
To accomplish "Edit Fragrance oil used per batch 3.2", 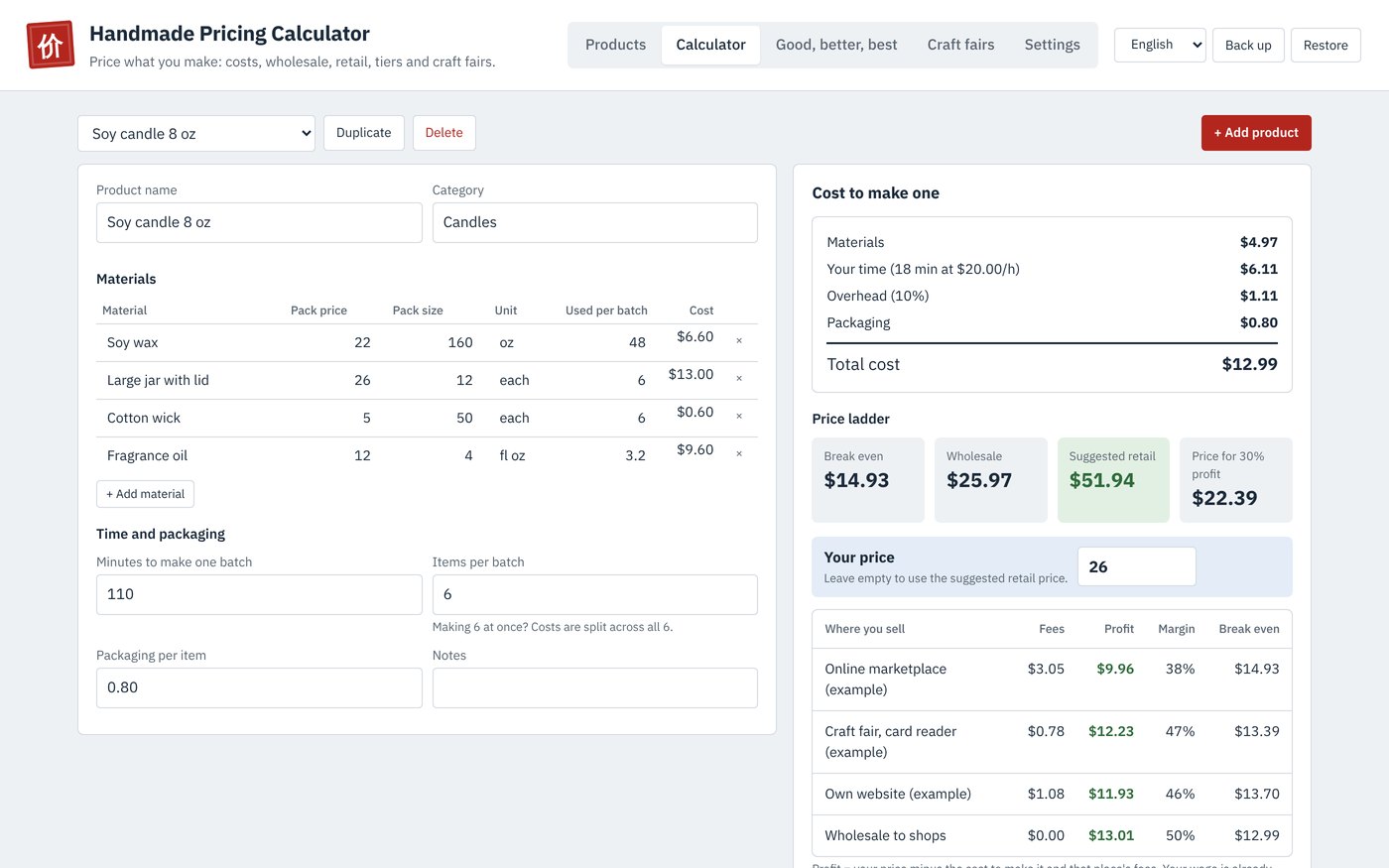I will point(606,455).
